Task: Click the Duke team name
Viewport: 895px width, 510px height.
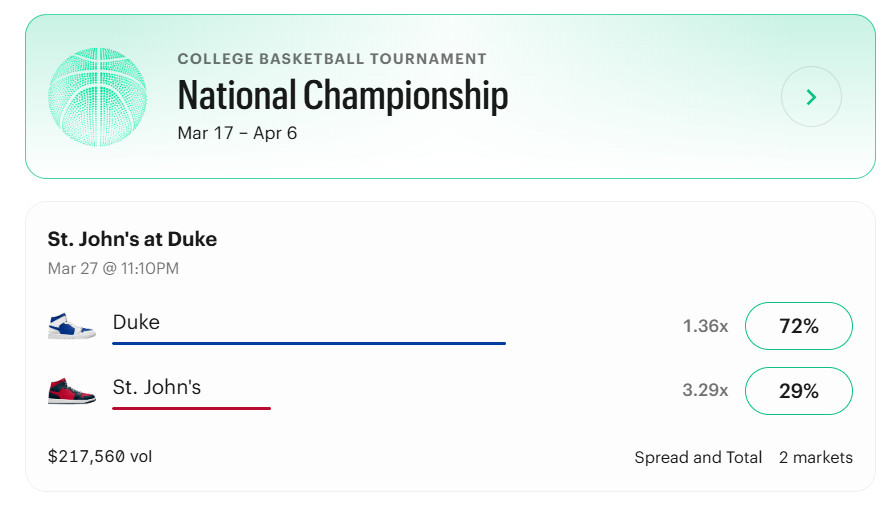Action: (136, 322)
